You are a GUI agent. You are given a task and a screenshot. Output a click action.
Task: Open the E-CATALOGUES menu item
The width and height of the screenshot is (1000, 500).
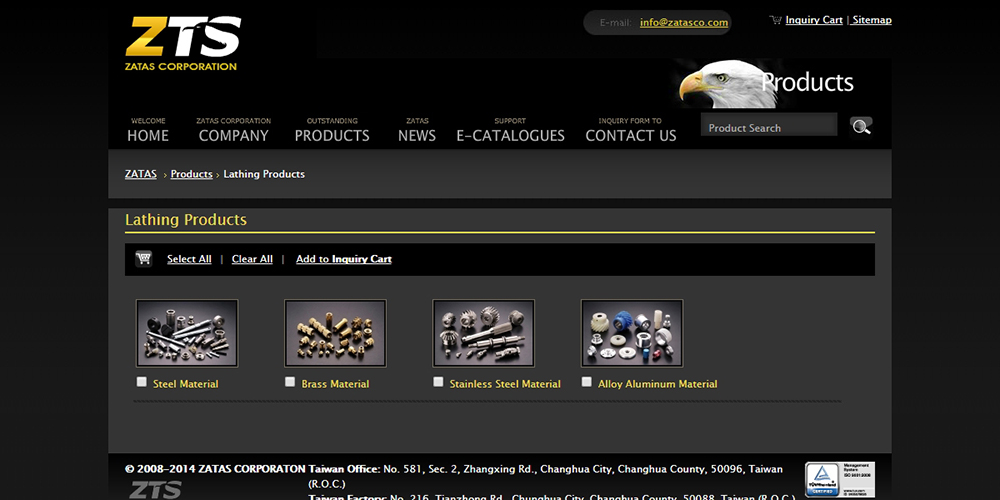point(510,130)
